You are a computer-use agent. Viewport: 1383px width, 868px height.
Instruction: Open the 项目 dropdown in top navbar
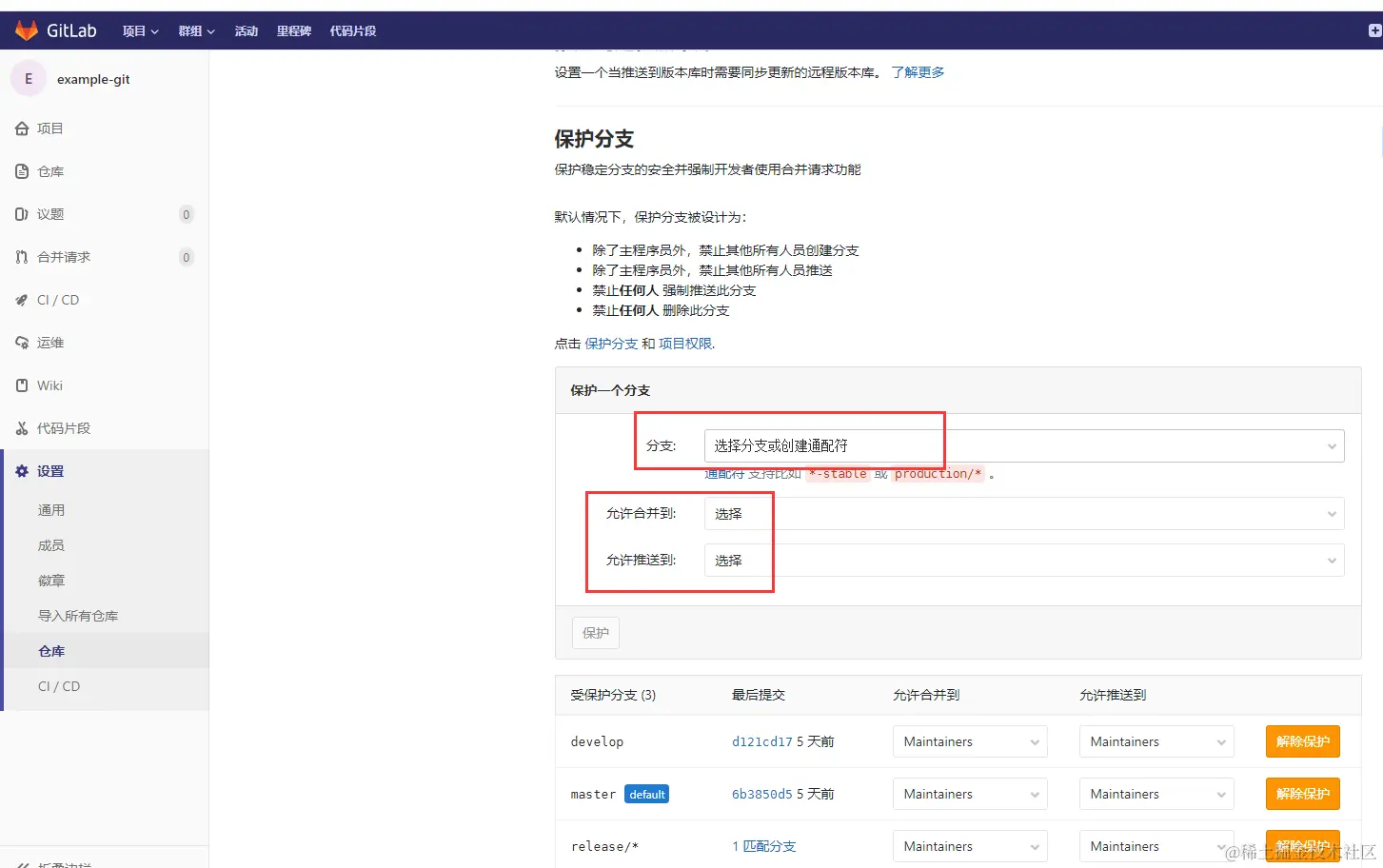(141, 31)
